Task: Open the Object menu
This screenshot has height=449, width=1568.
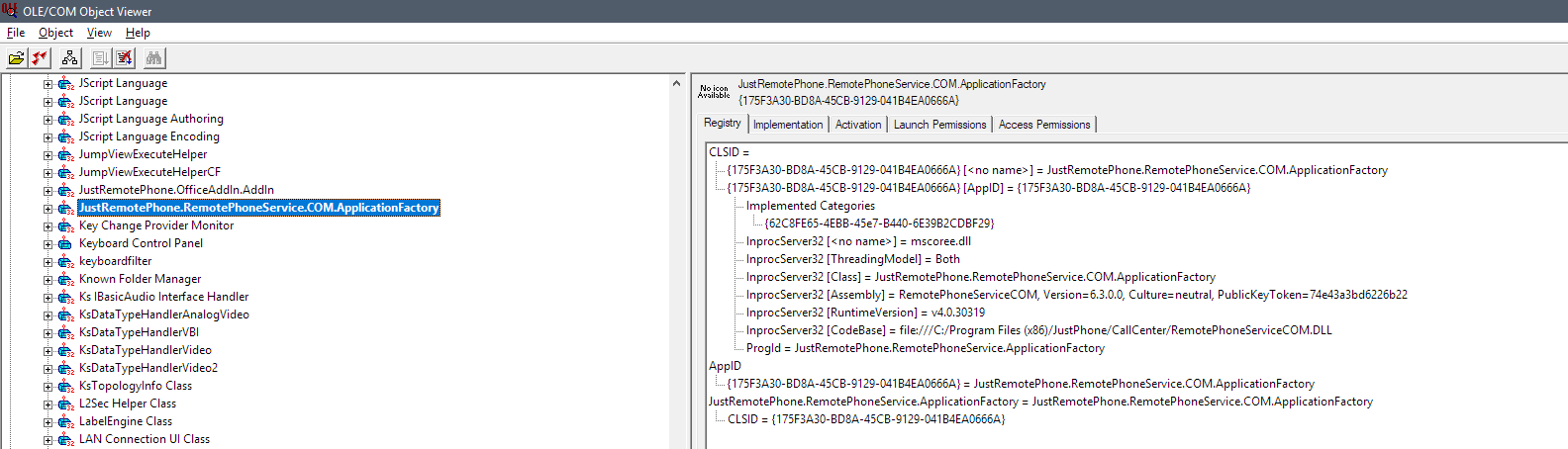Action: pos(55,33)
